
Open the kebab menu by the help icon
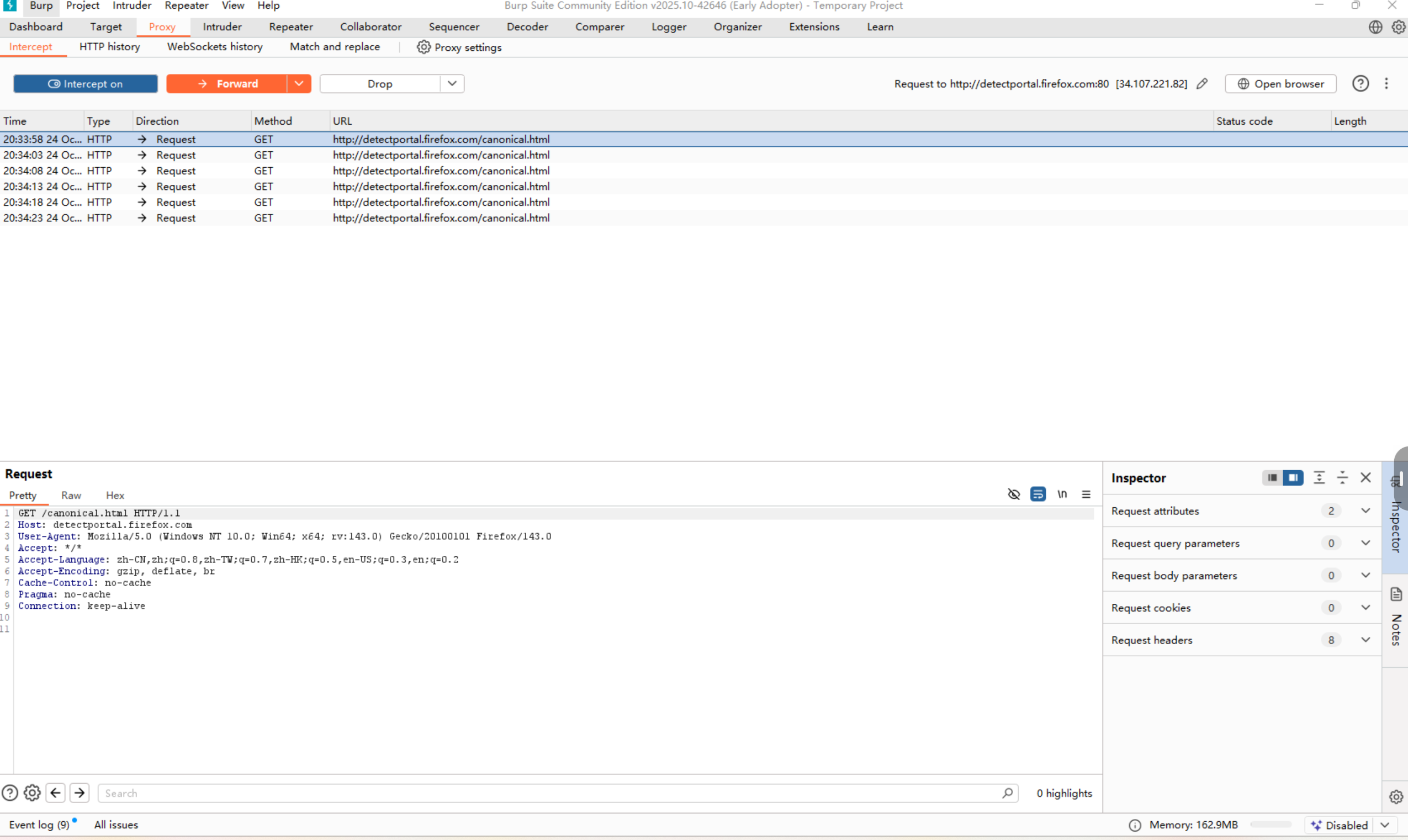coord(1386,84)
